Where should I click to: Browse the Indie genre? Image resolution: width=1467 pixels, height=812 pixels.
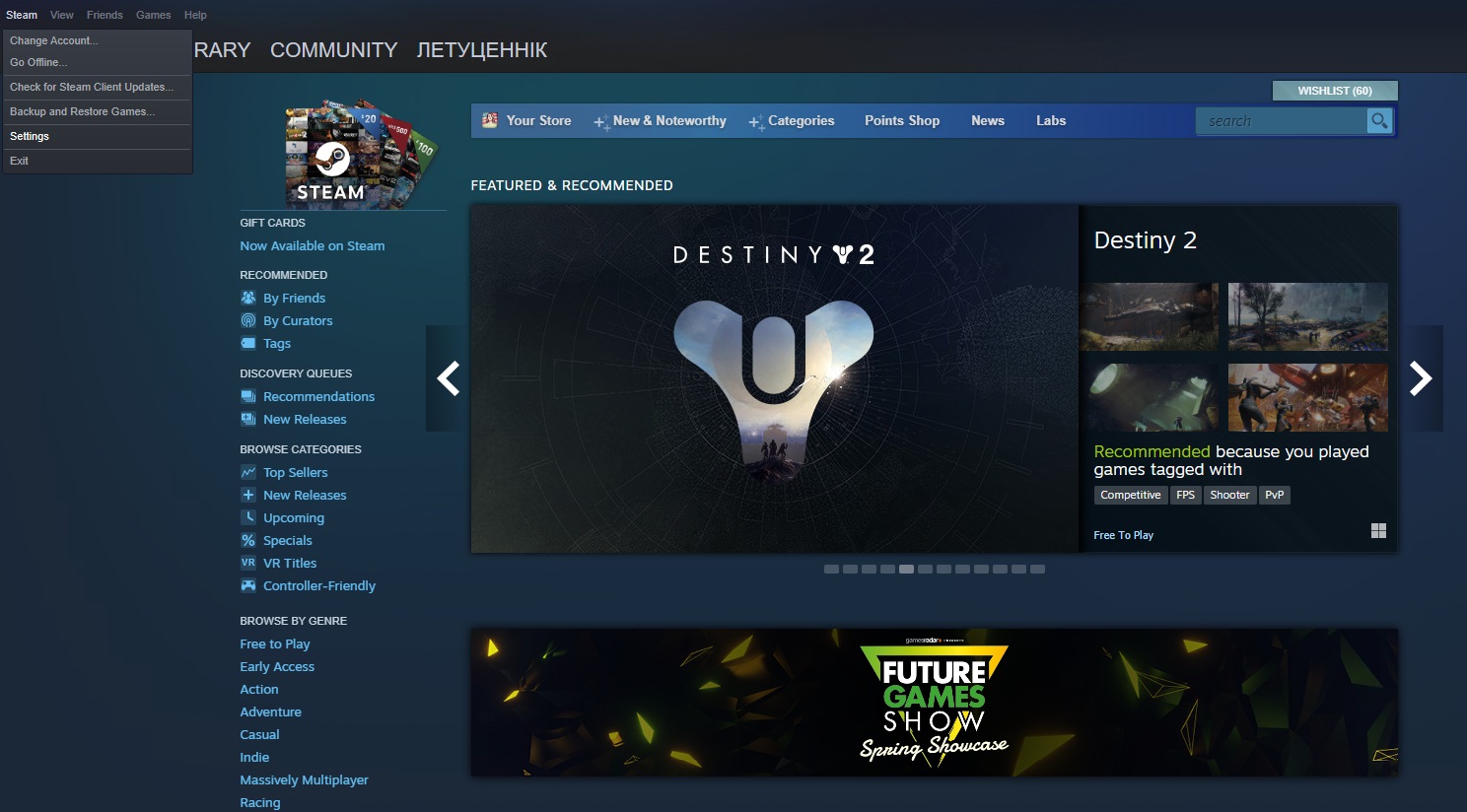[x=254, y=757]
